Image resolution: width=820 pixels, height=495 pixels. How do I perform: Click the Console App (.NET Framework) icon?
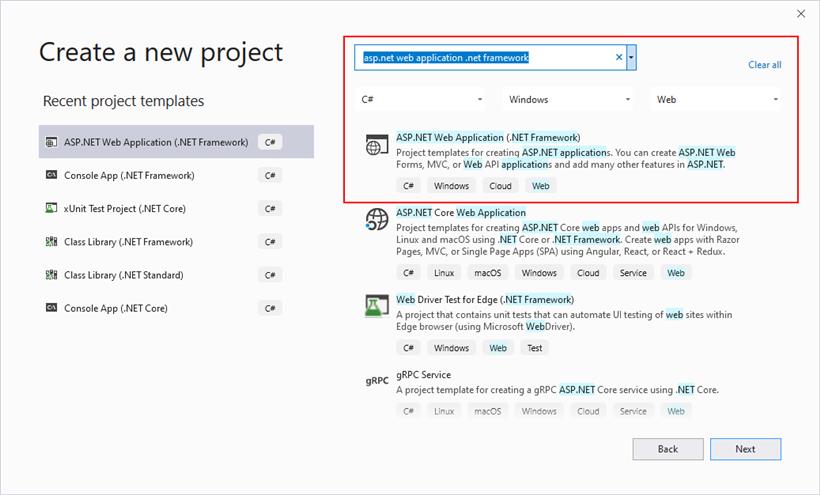pos(51,175)
